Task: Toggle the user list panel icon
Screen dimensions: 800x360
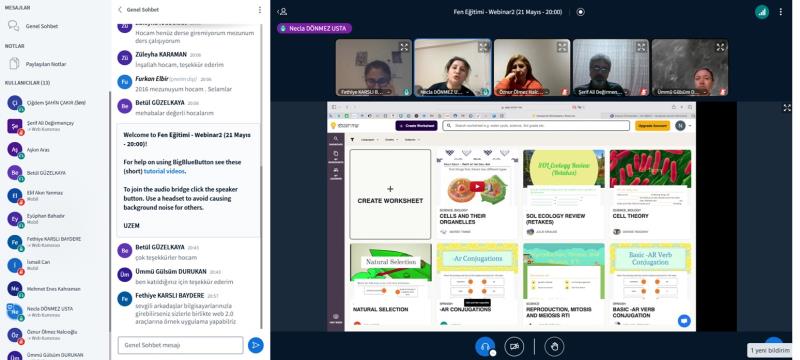Action: 283,12
